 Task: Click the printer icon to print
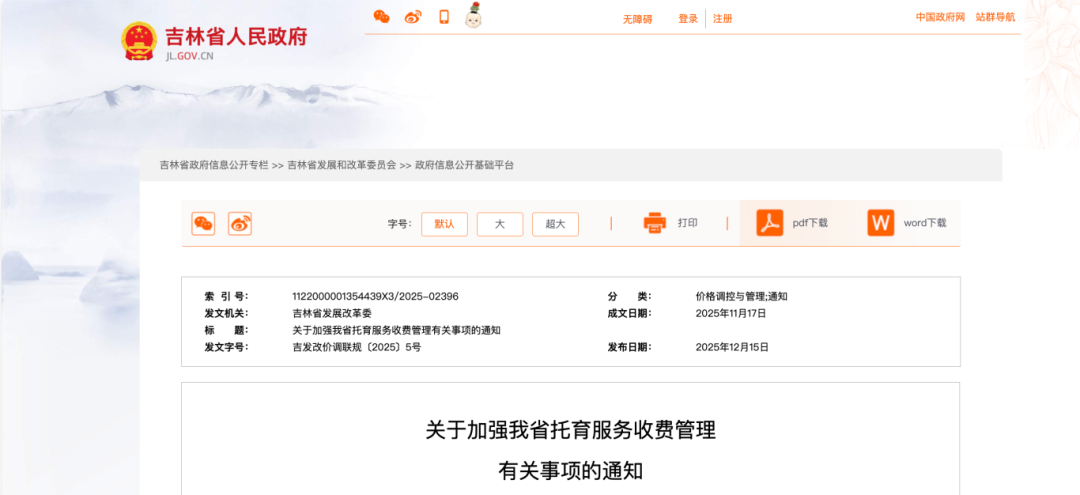click(x=655, y=223)
